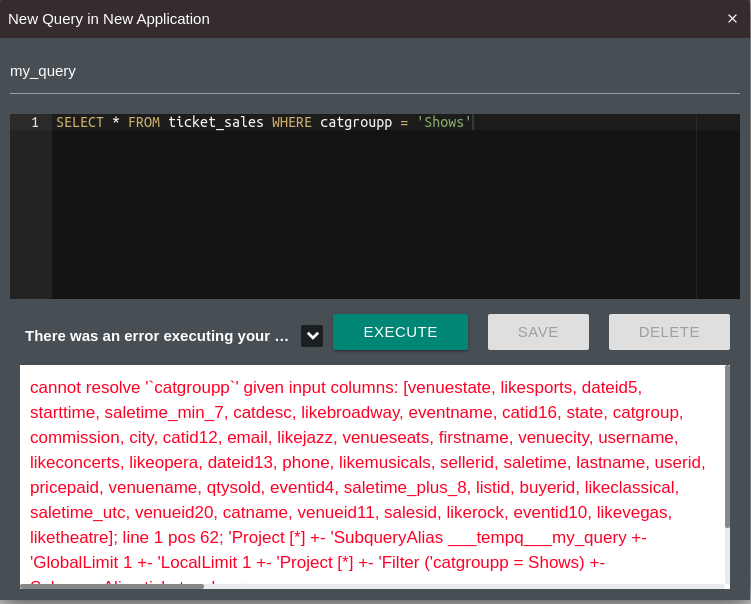Click the SAVE button
The height and width of the screenshot is (604, 751).
click(538, 332)
